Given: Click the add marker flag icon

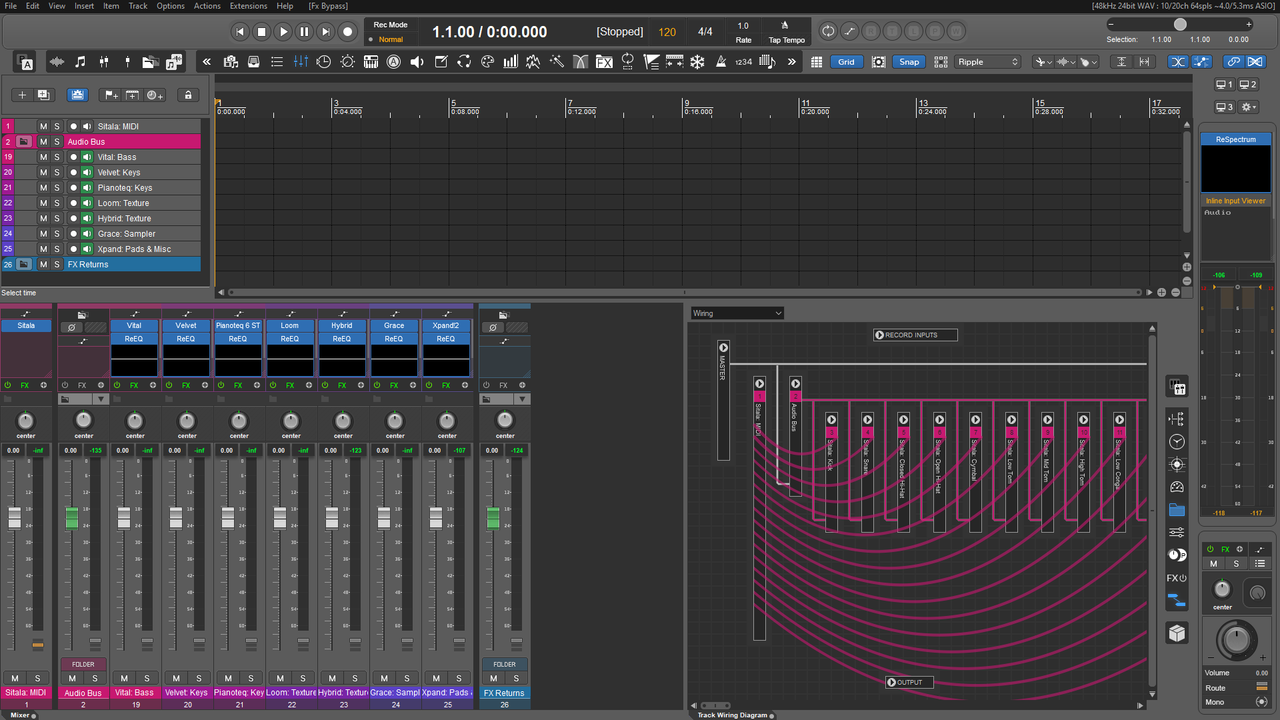Looking at the screenshot, I should pos(111,95).
